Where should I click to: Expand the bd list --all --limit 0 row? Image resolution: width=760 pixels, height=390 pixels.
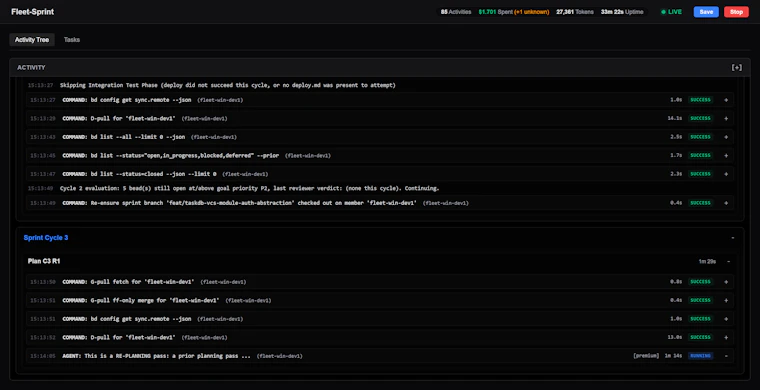(726, 137)
